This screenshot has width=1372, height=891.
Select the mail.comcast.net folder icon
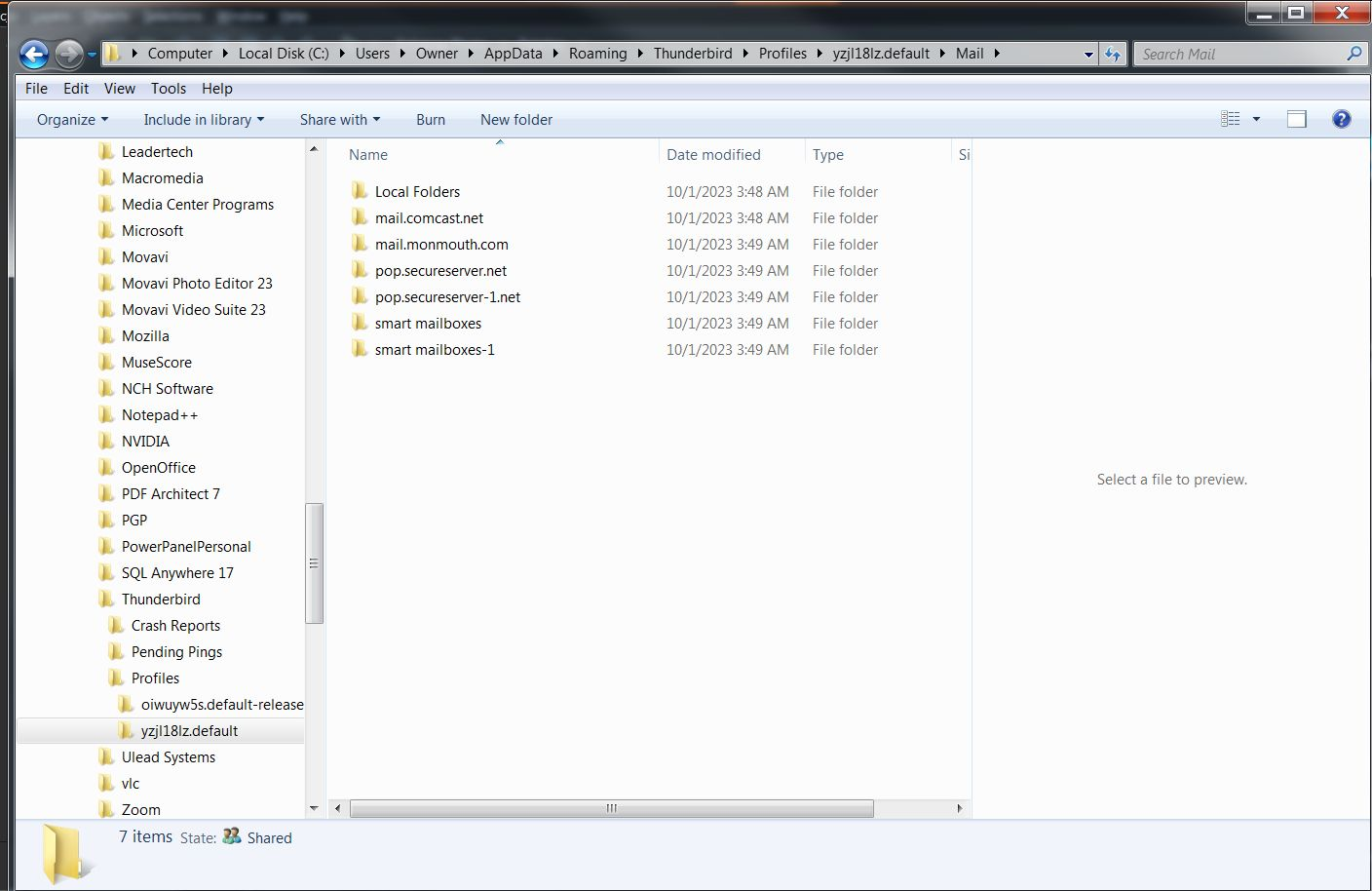[360, 217]
